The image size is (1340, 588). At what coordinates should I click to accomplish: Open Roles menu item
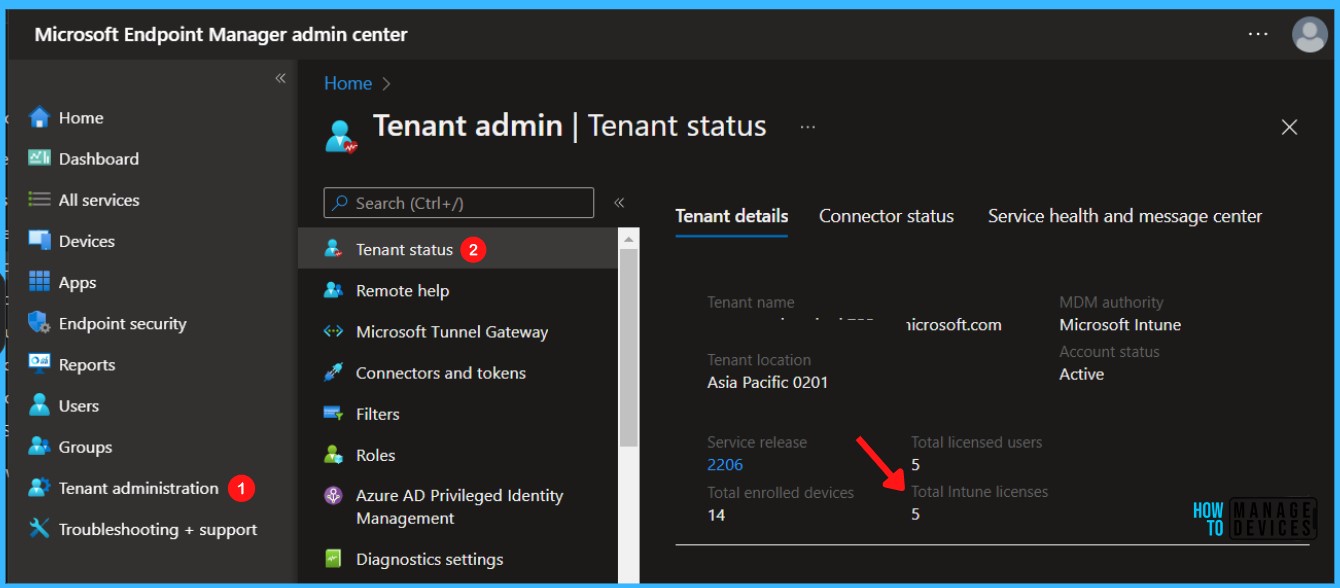coord(458,454)
